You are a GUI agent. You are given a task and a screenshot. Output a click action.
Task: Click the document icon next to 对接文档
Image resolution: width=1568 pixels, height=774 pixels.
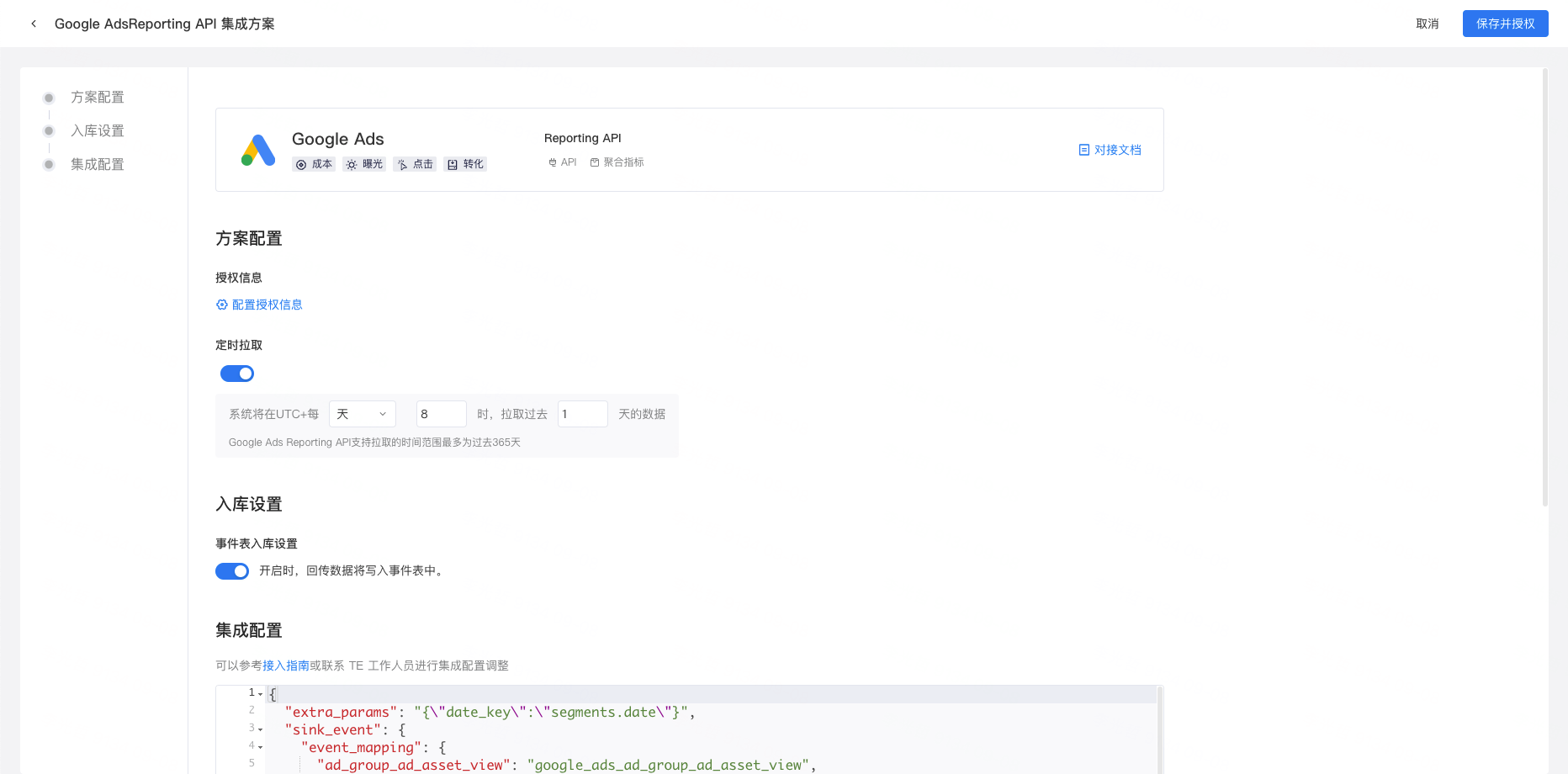pos(1084,149)
